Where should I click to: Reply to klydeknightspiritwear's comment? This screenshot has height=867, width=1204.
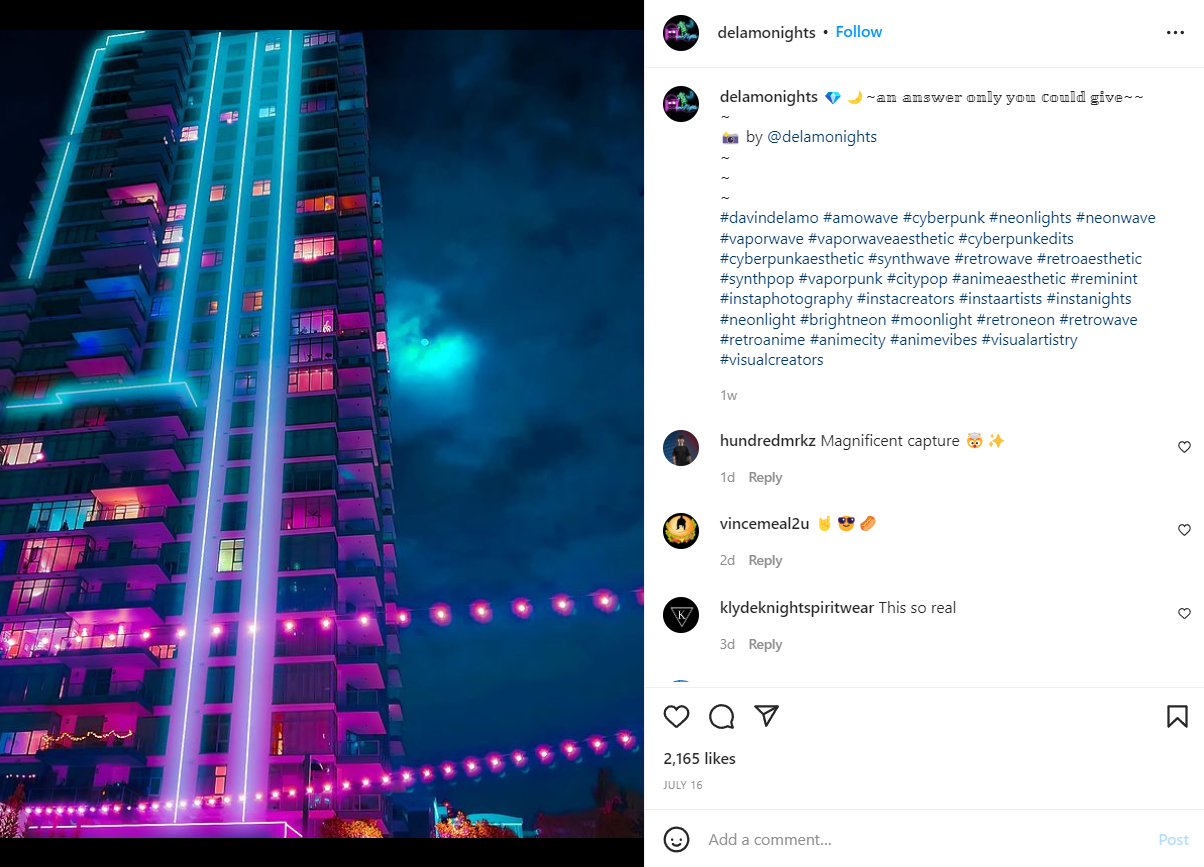click(765, 644)
